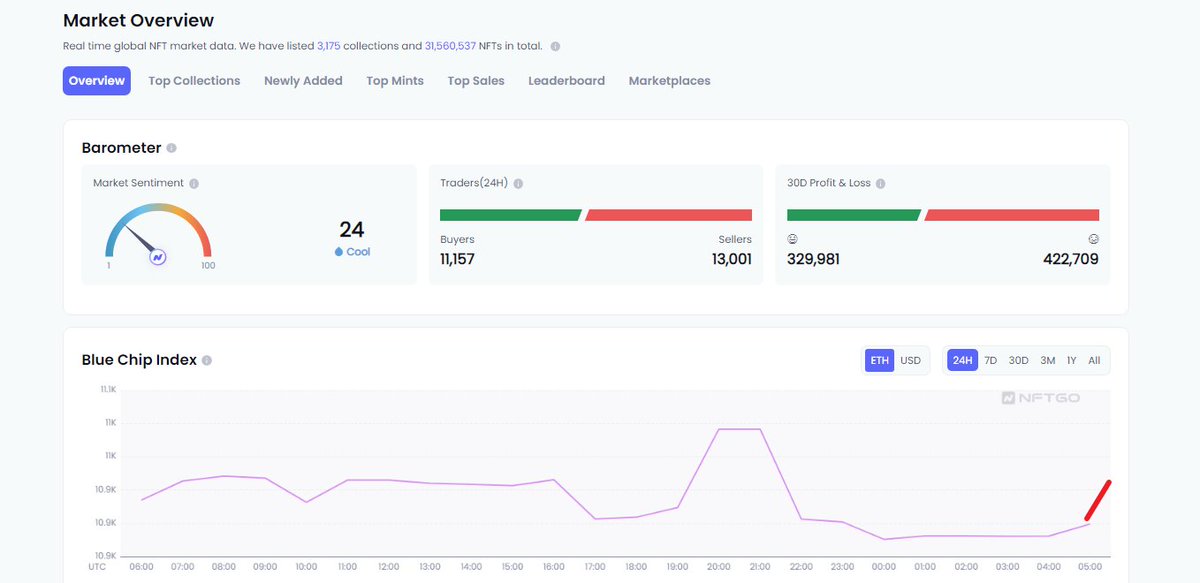
Task: Select the 1Y time range
Action: 1071,360
